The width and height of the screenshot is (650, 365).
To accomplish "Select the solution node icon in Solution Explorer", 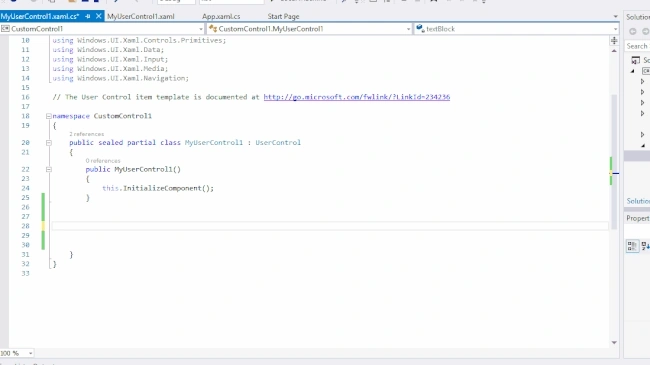I will point(635,61).
